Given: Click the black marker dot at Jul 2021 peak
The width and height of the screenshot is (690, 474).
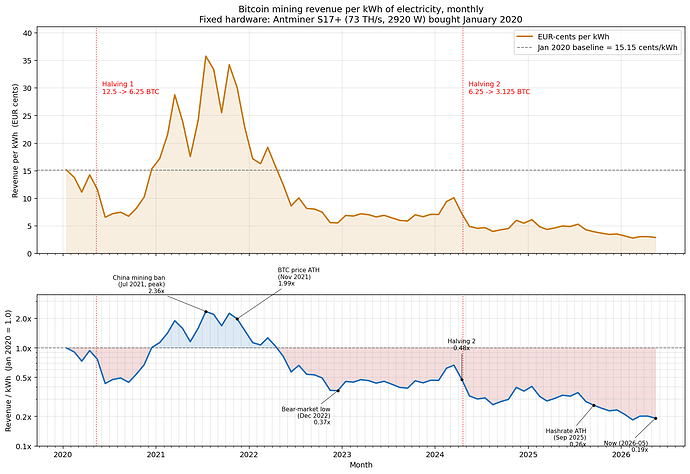Looking at the screenshot, I should tap(206, 312).
